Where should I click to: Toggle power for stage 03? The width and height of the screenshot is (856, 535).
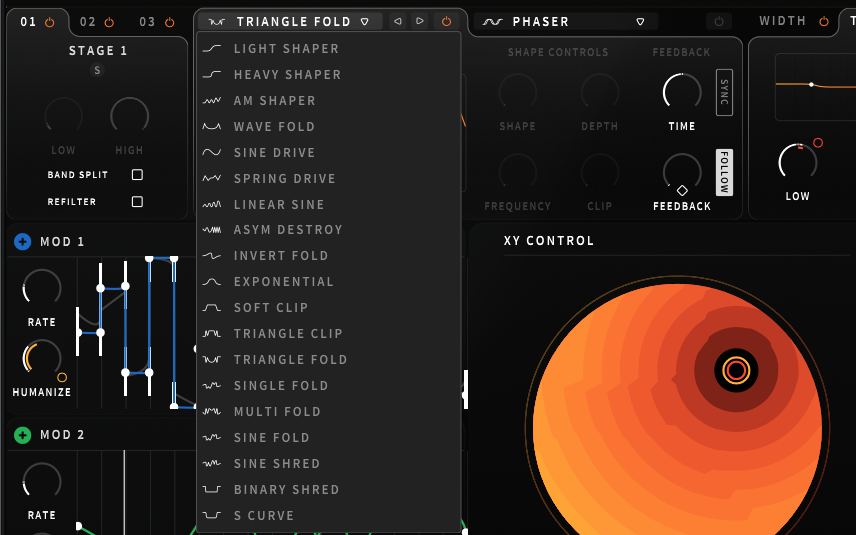pos(170,22)
